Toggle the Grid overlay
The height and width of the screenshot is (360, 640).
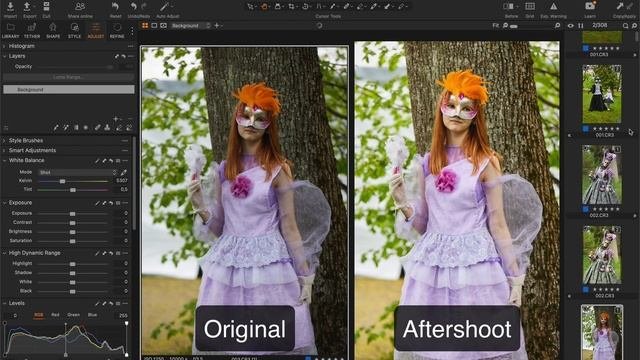530,7
